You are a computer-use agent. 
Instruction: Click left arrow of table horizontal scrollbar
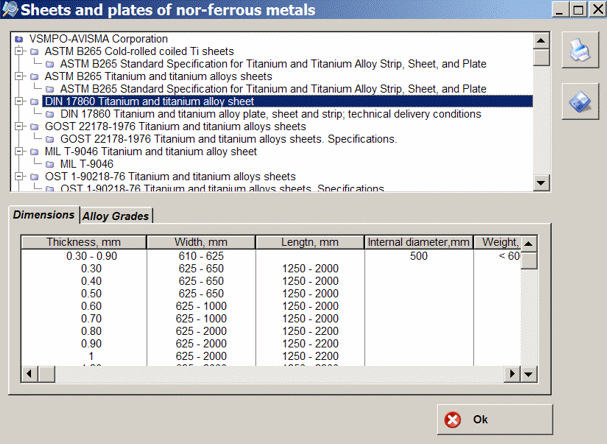tap(30, 374)
